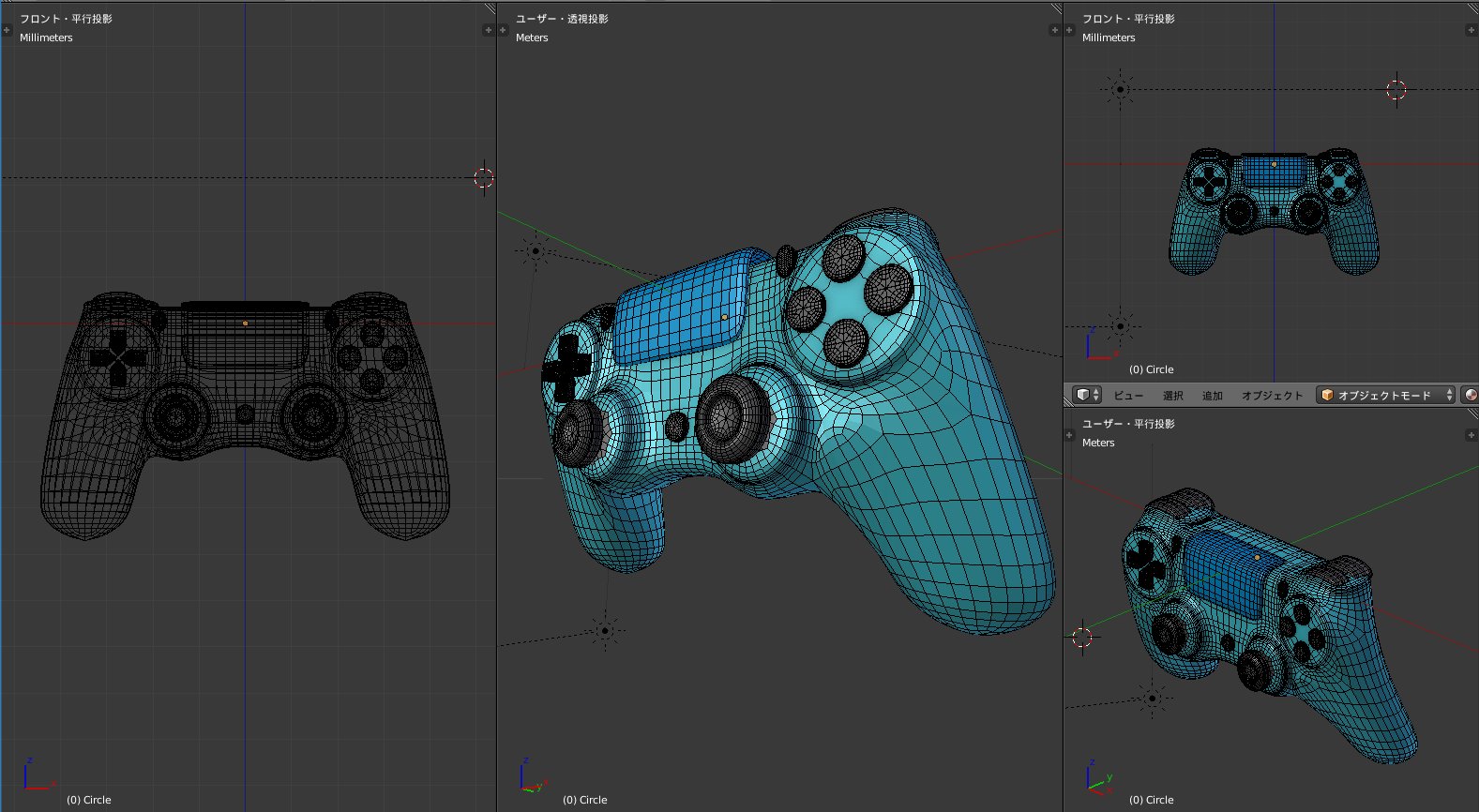Click the (0) Circle label in the left viewport

point(89,800)
